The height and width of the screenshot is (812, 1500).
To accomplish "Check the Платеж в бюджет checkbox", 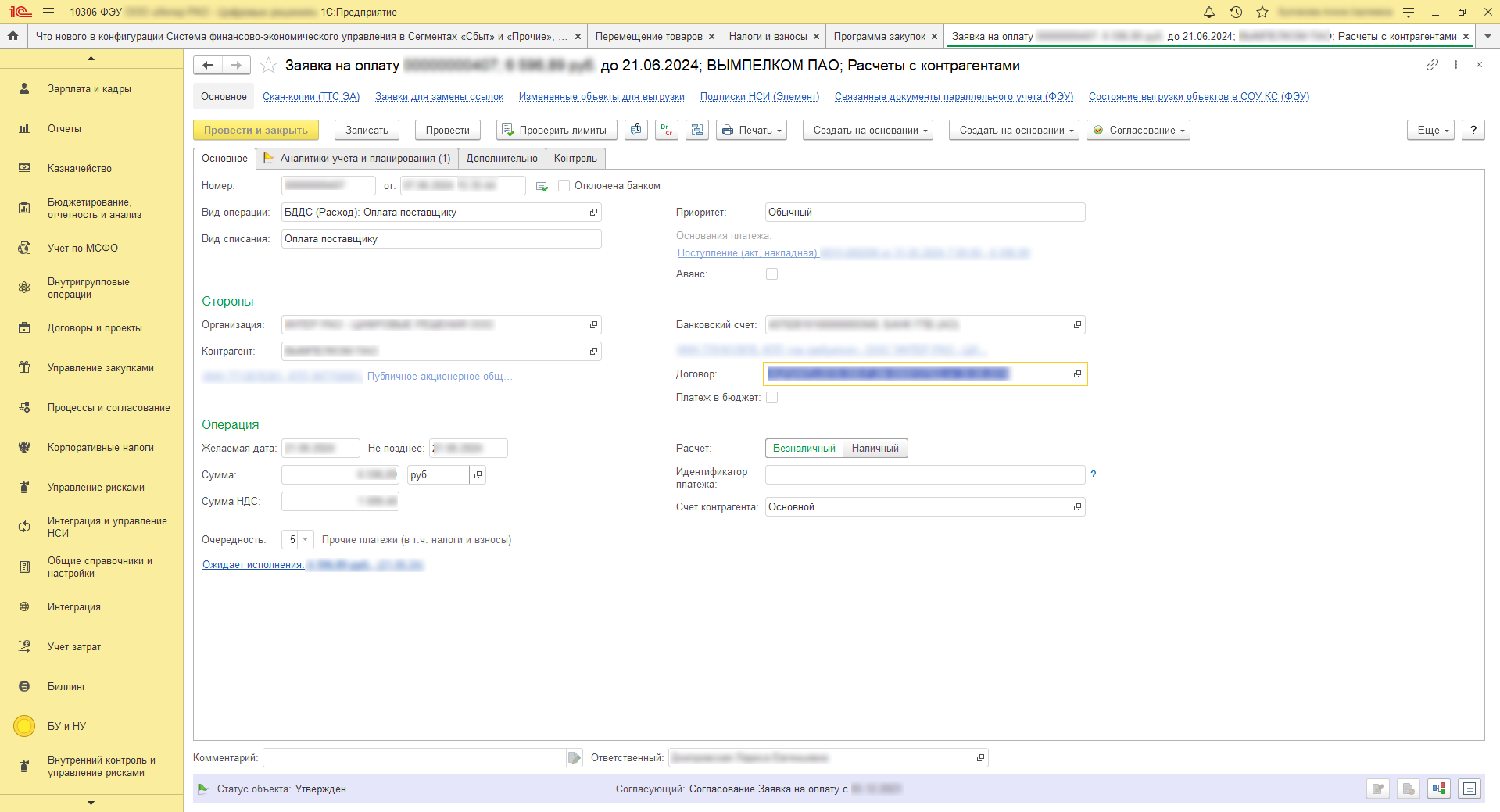I will click(772, 398).
